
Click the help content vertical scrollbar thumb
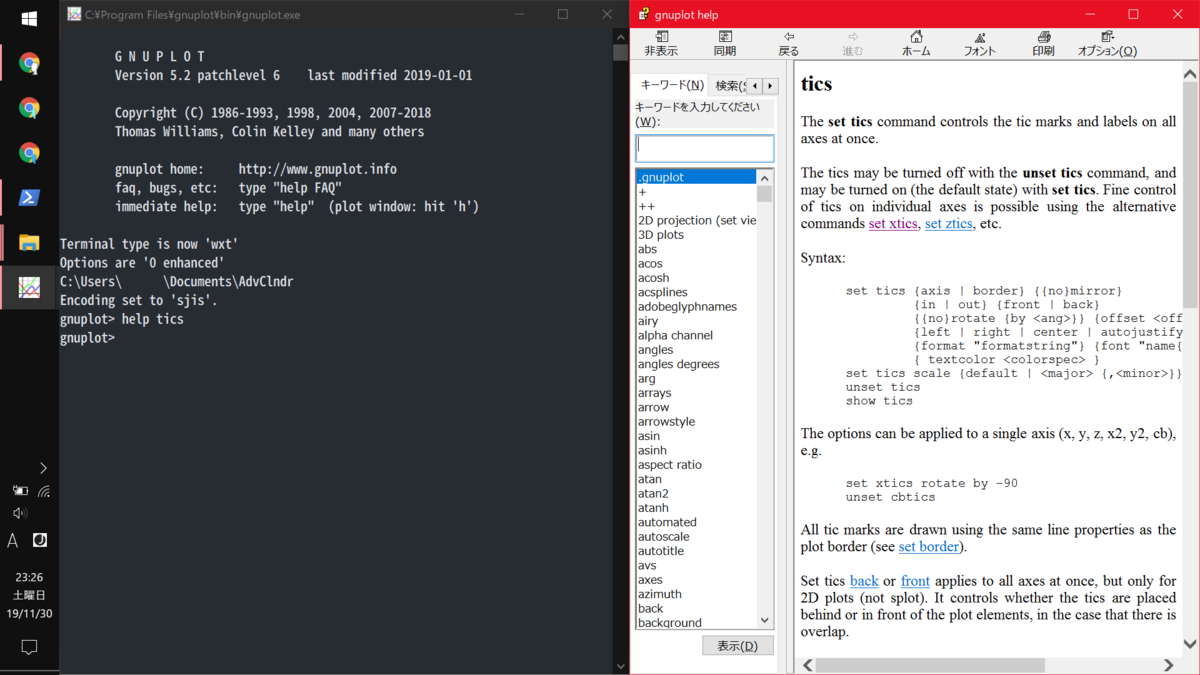(1190, 194)
